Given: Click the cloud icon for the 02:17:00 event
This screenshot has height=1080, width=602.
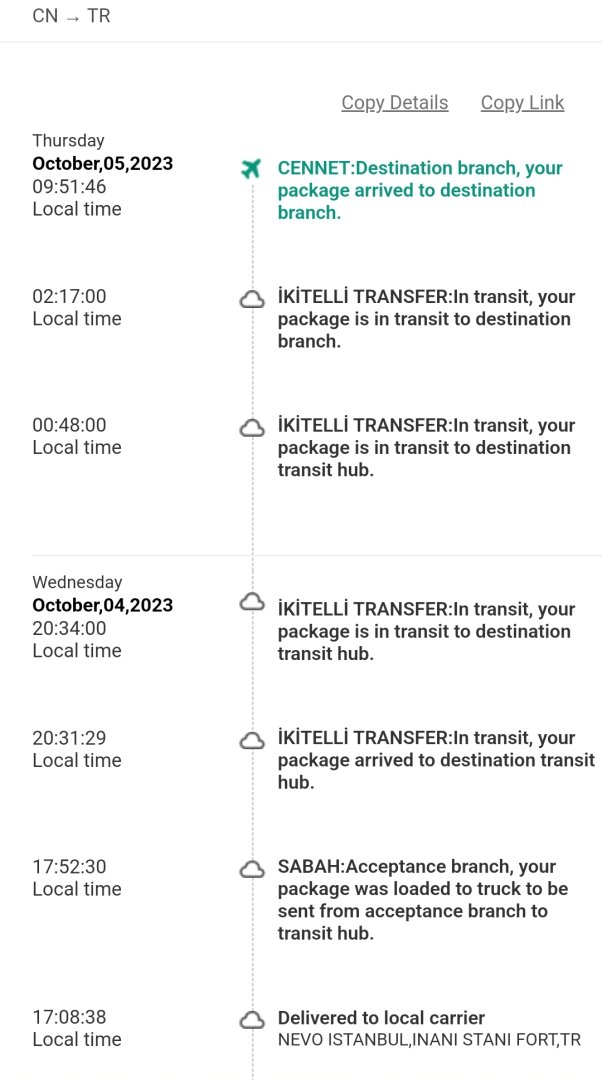Looking at the screenshot, I should pos(252,299).
